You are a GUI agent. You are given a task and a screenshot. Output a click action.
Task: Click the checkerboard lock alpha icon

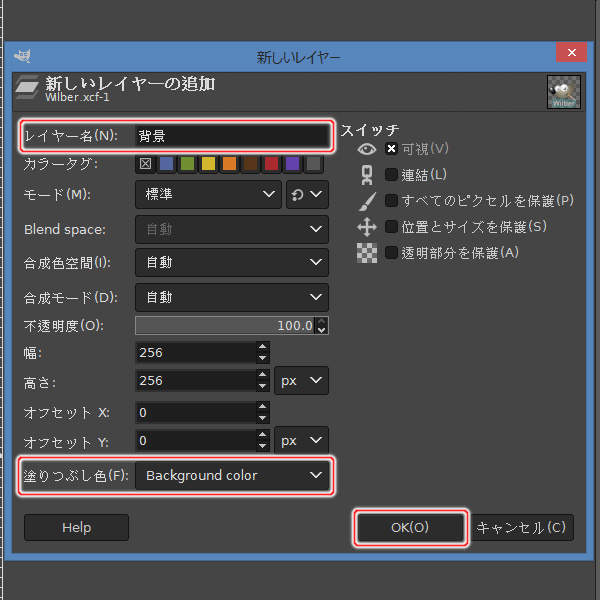pyautogui.click(x=367, y=253)
